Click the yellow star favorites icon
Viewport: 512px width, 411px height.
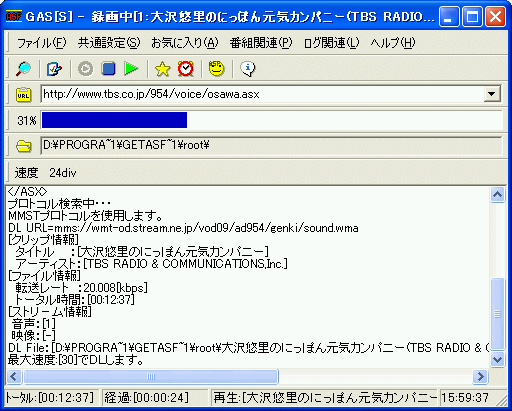pyautogui.click(x=162, y=69)
